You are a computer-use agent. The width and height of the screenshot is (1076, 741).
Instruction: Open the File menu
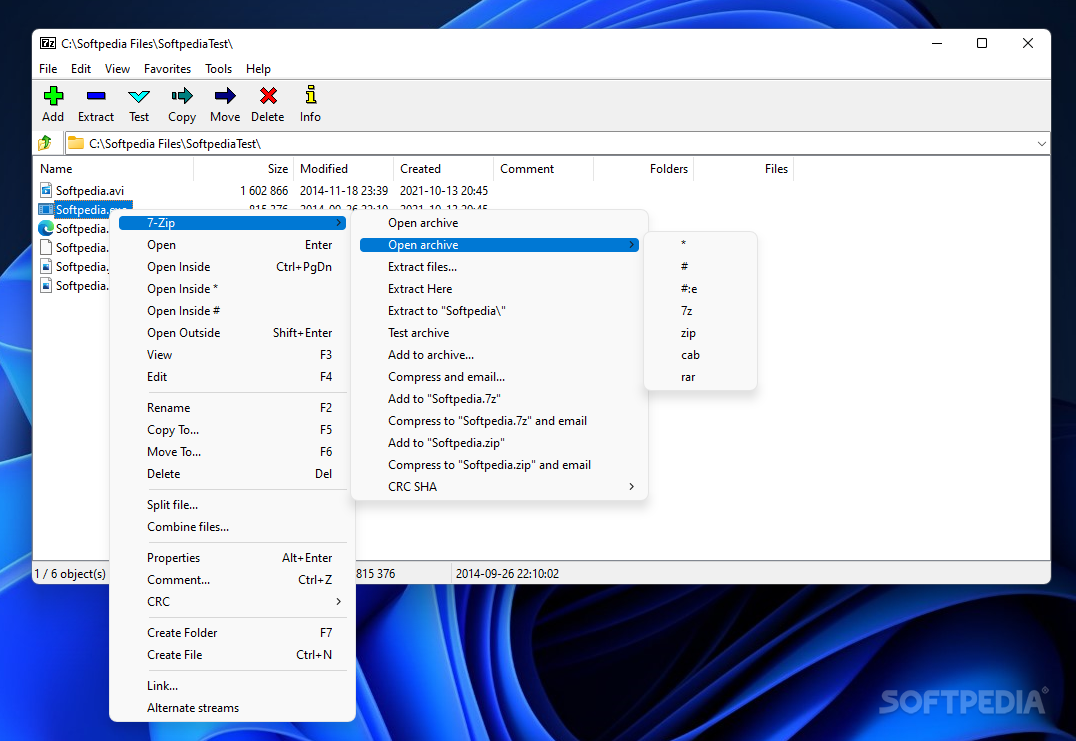coord(48,69)
